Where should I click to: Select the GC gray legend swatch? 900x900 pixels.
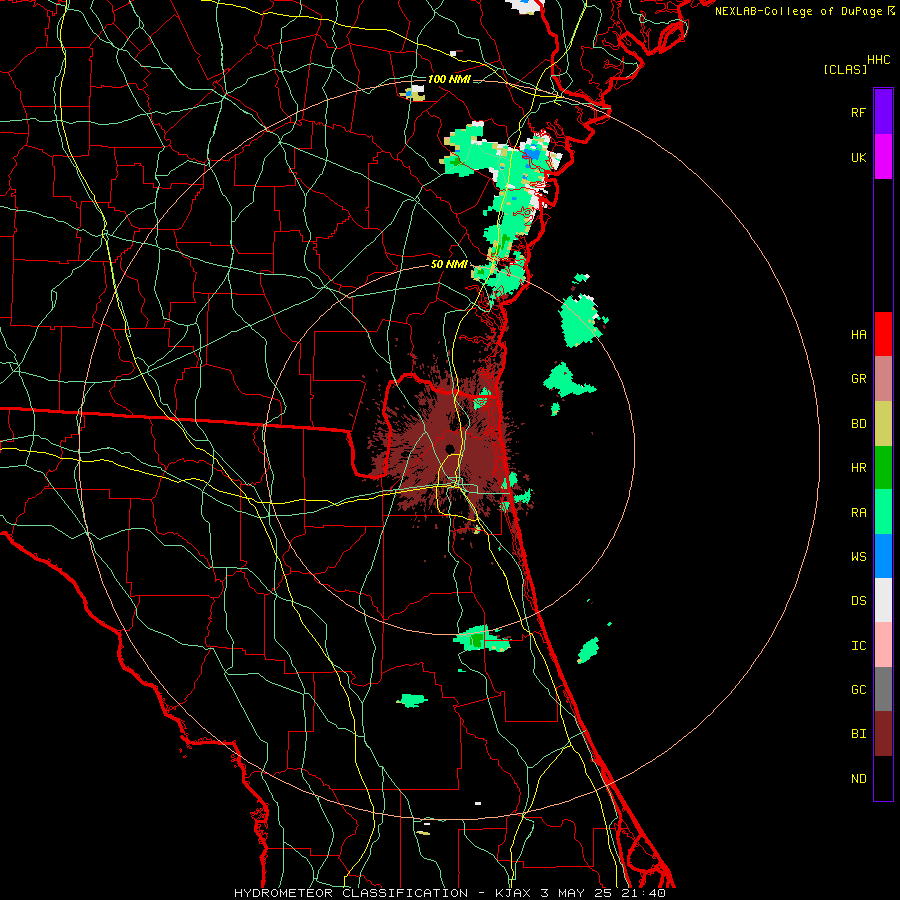tap(883, 689)
